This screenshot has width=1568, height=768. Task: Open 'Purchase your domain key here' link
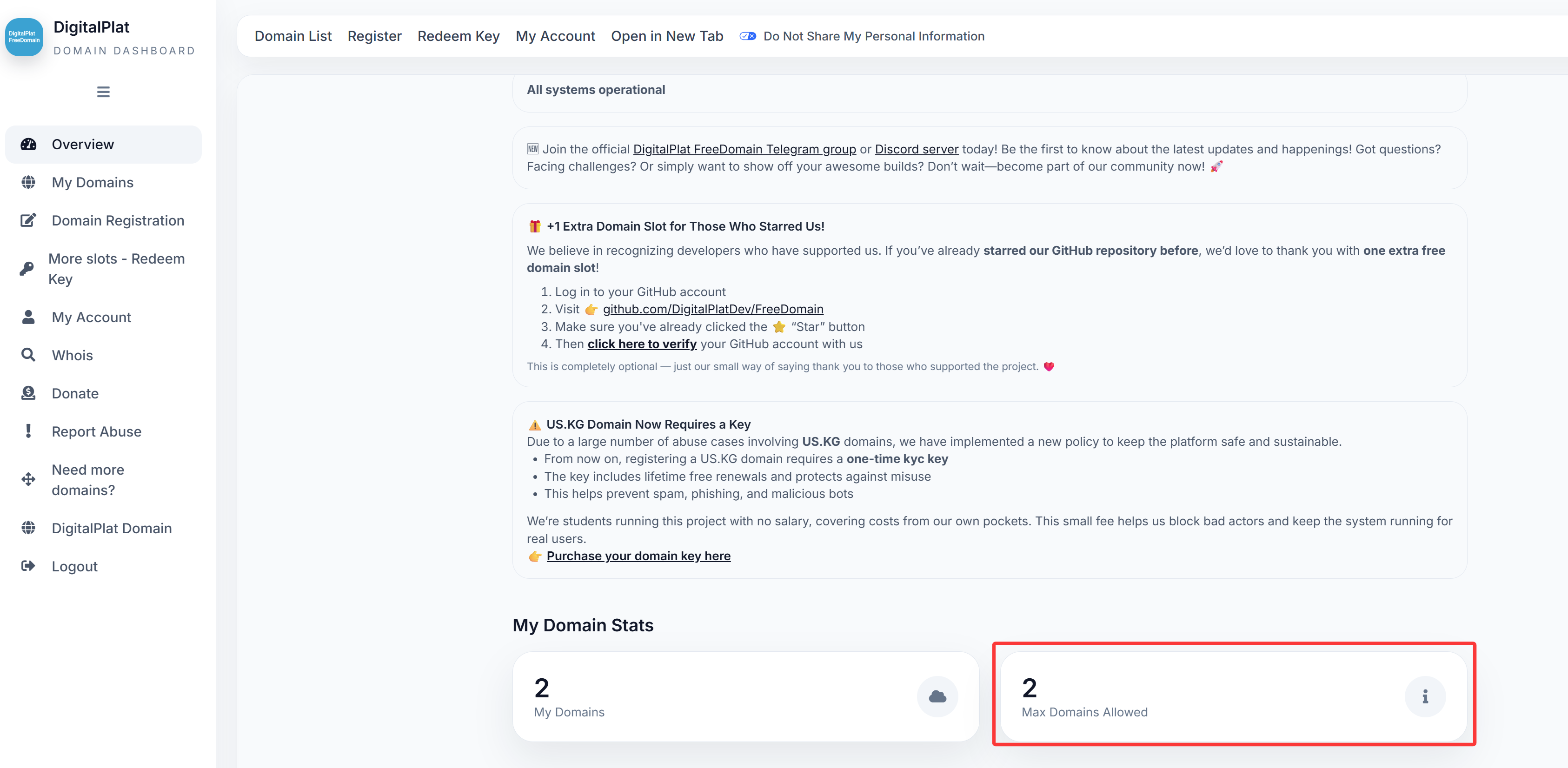click(x=638, y=556)
